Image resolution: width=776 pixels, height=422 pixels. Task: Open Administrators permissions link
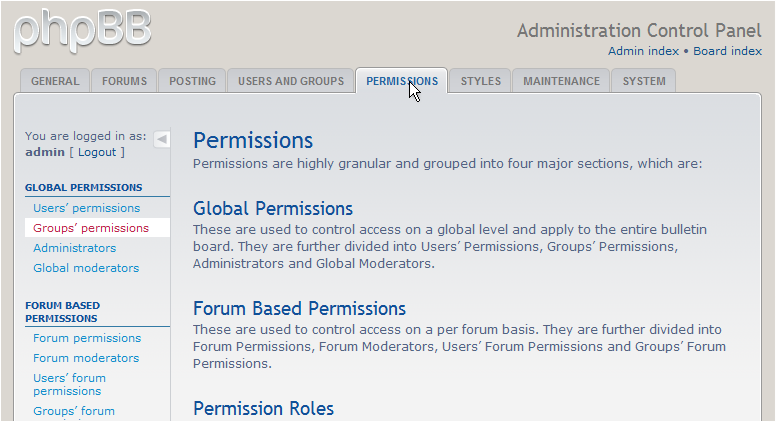click(74, 248)
